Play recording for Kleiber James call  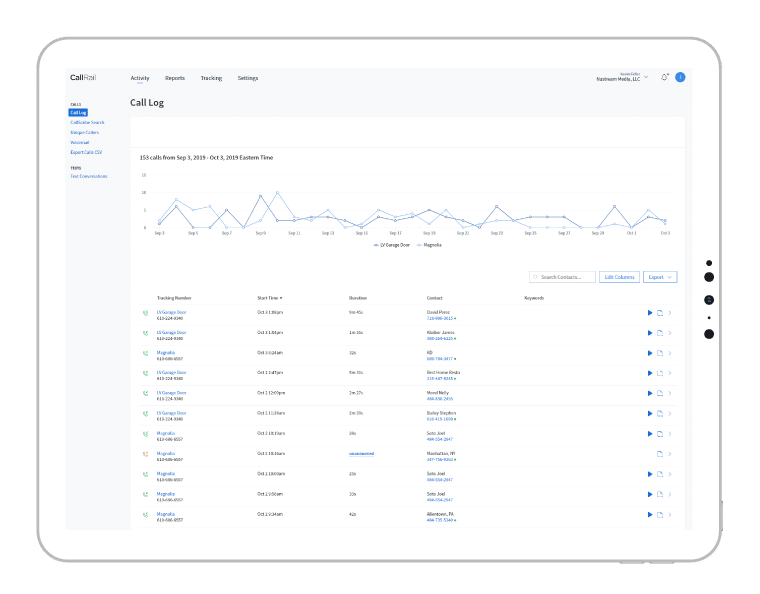point(649,333)
